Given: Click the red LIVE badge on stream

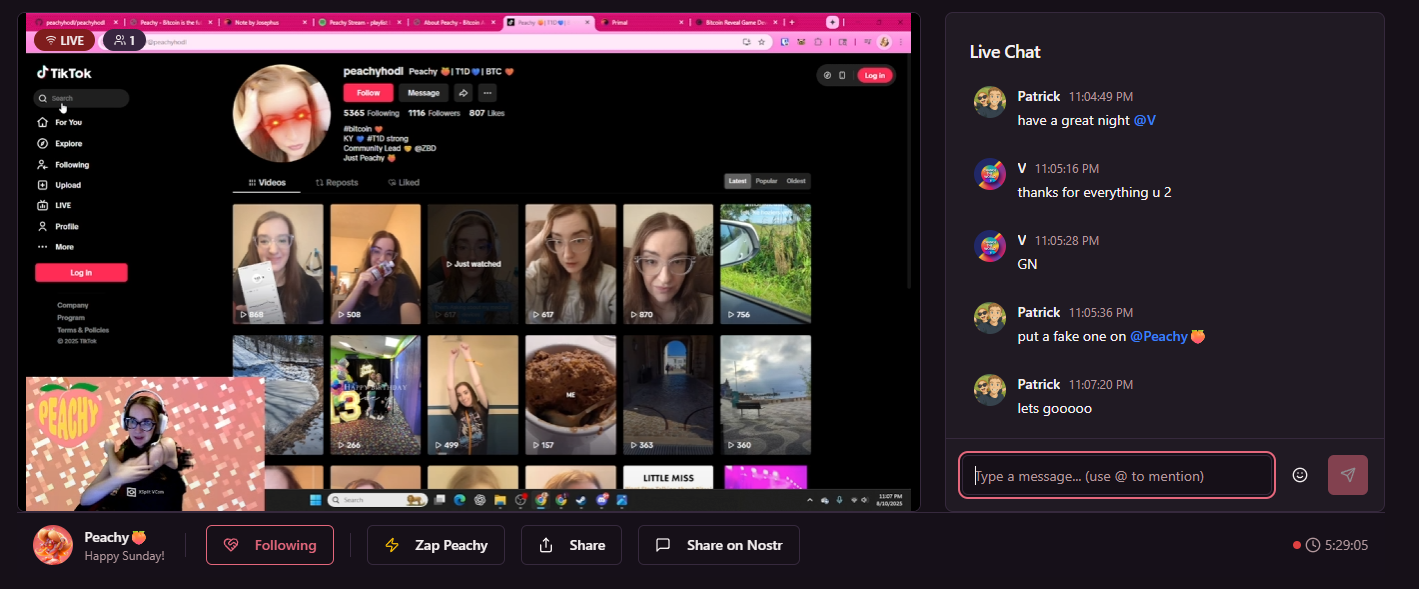Looking at the screenshot, I should pyautogui.click(x=64, y=41).
